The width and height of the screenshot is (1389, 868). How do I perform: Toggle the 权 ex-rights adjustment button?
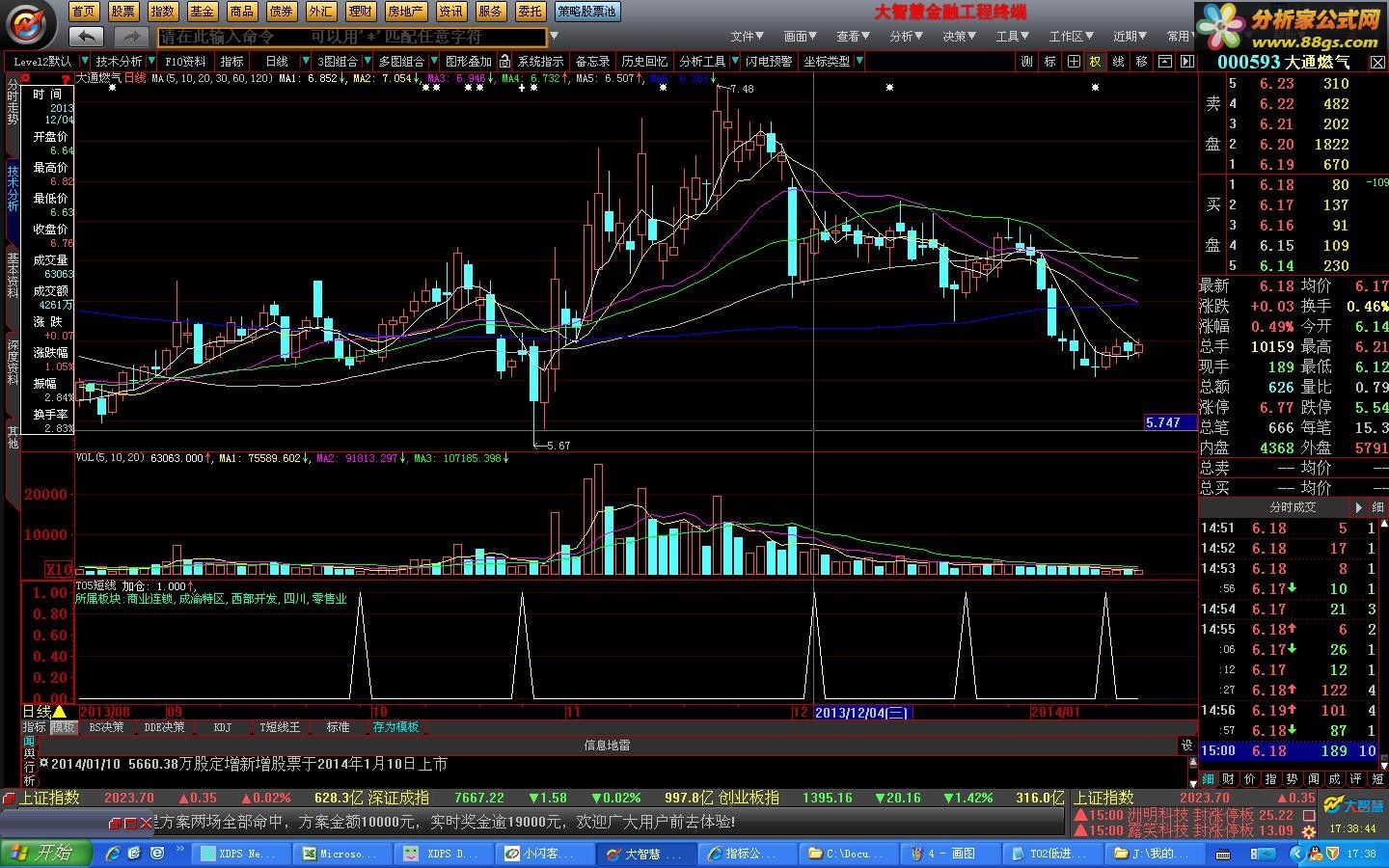[x=1095, y=61]
